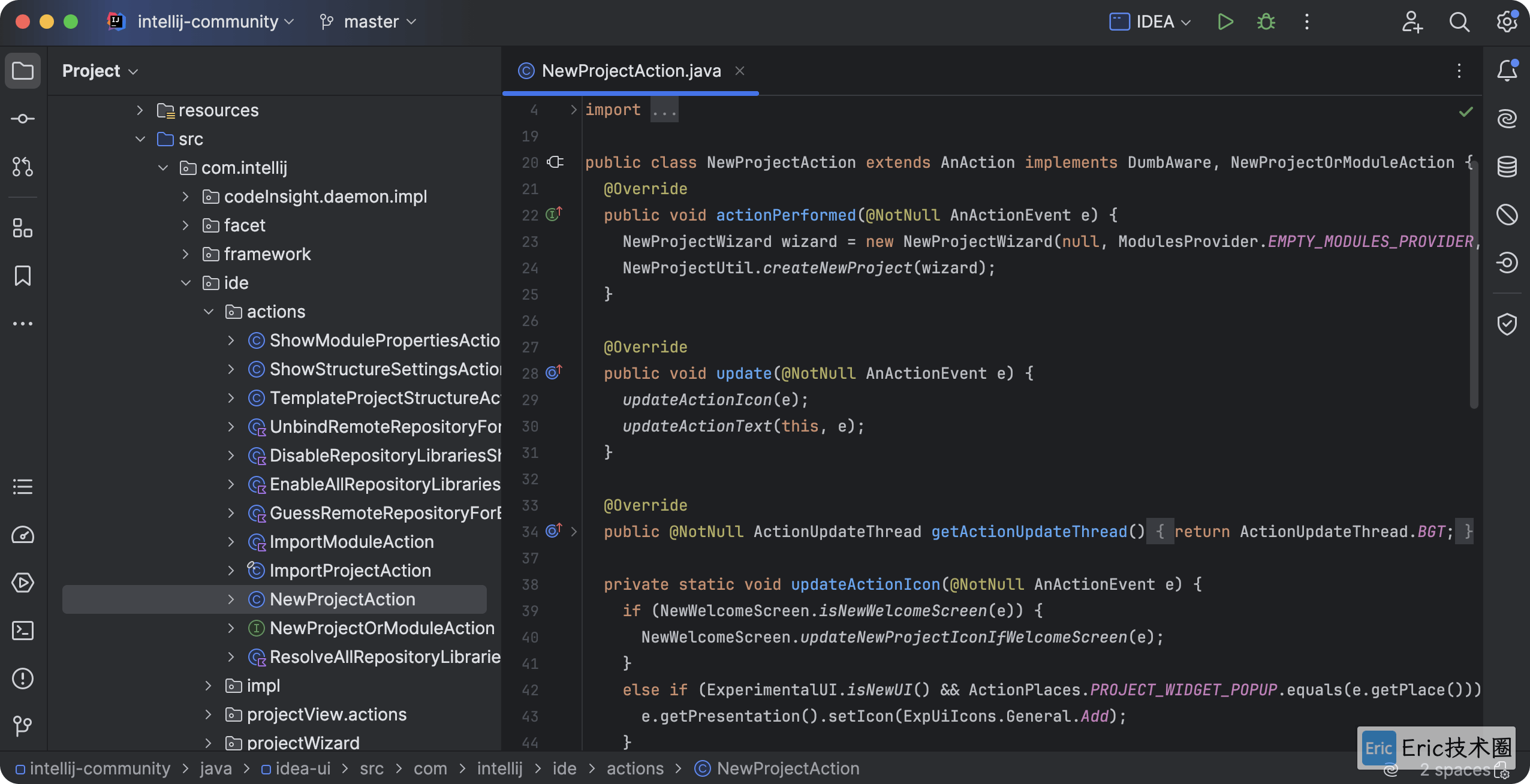Open the editor tab options menu

pos(1459,71)
